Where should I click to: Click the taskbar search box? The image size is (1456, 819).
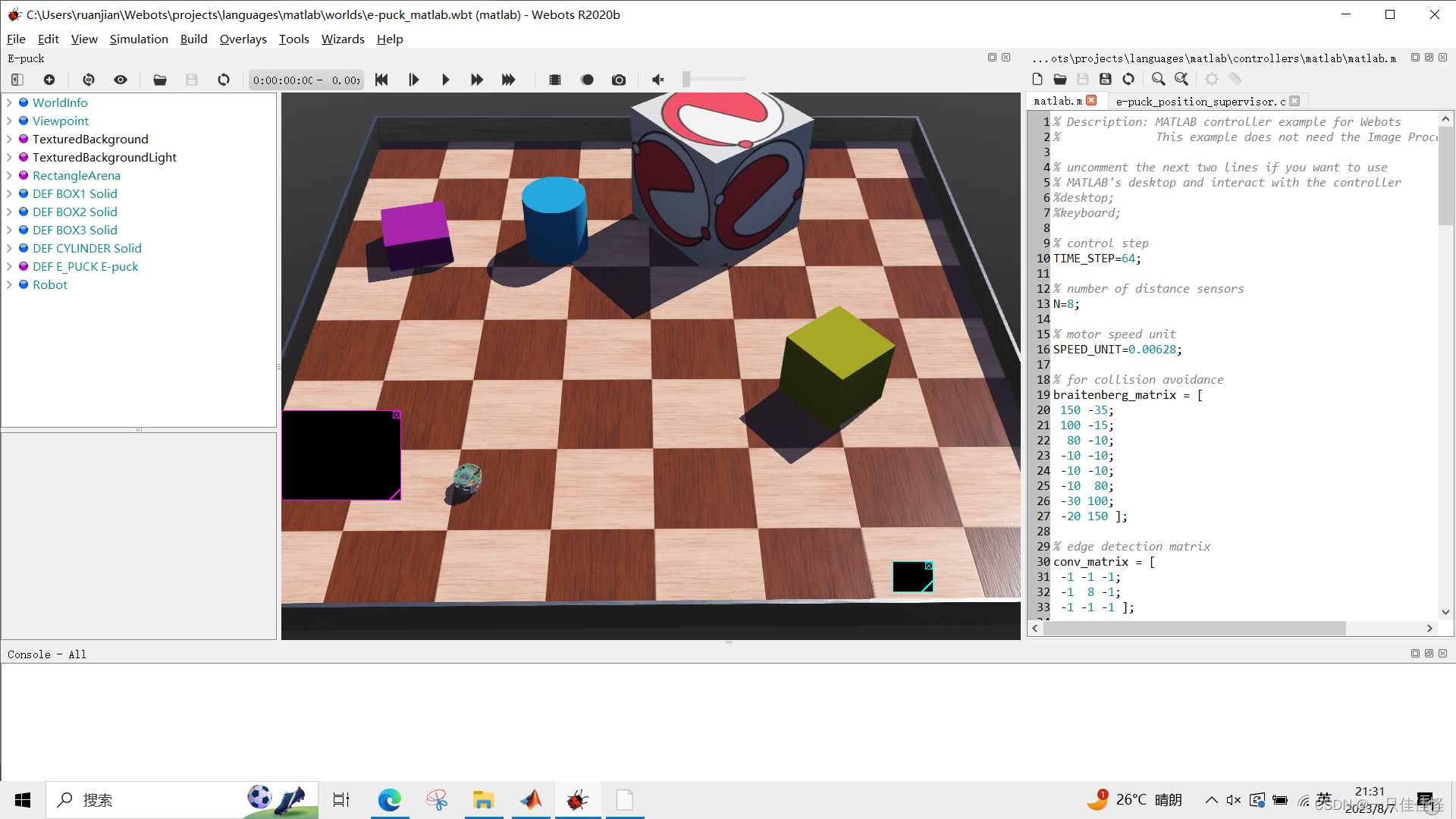[x=182, y=800]
